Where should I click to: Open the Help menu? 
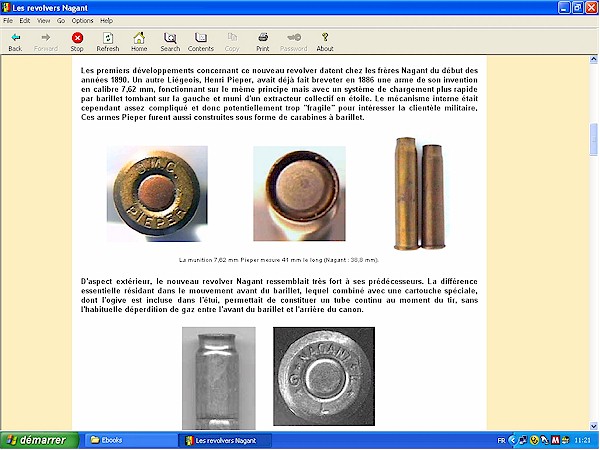coord(106,21)
